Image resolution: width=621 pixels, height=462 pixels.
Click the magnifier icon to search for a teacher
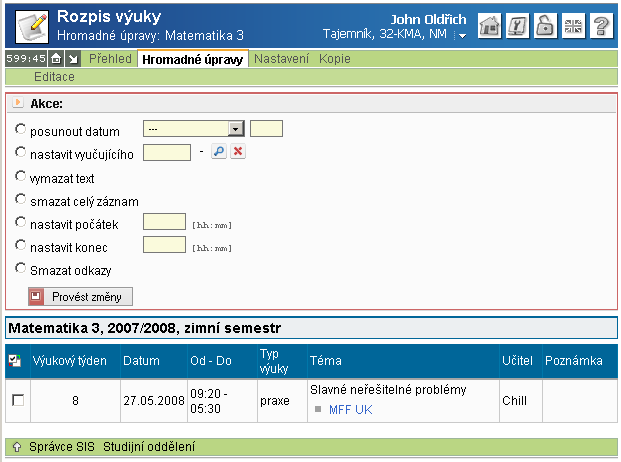pos(219,152)
